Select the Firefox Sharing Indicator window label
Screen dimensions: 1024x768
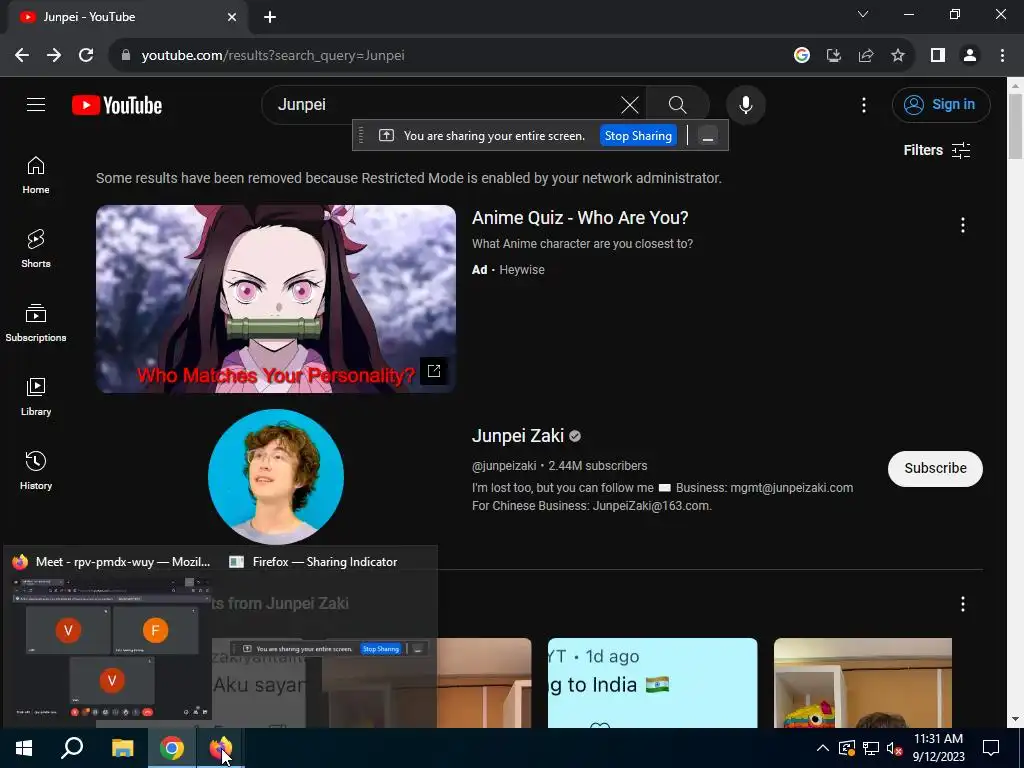[325, 562]
